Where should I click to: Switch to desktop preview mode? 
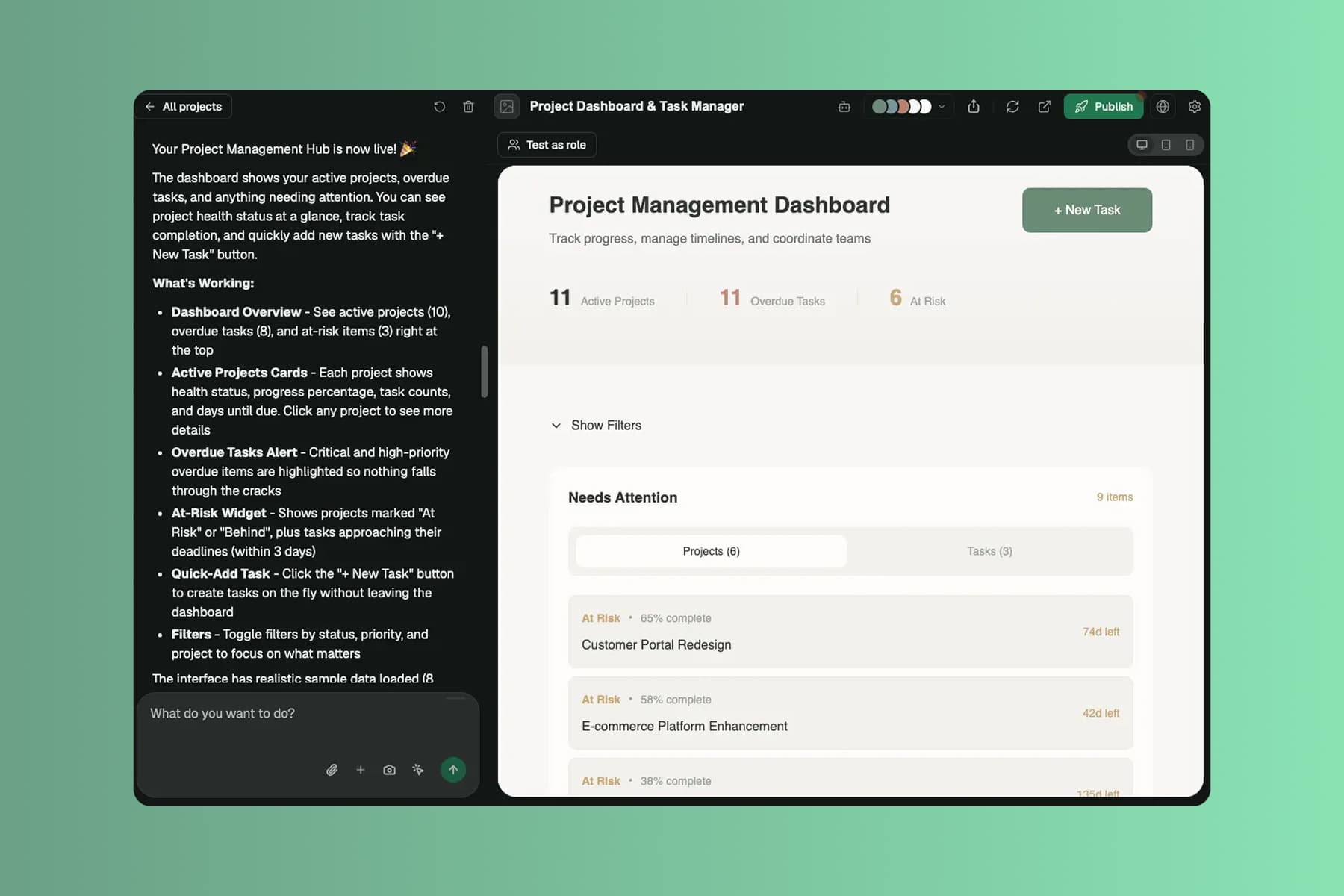tap(1142, 145)
